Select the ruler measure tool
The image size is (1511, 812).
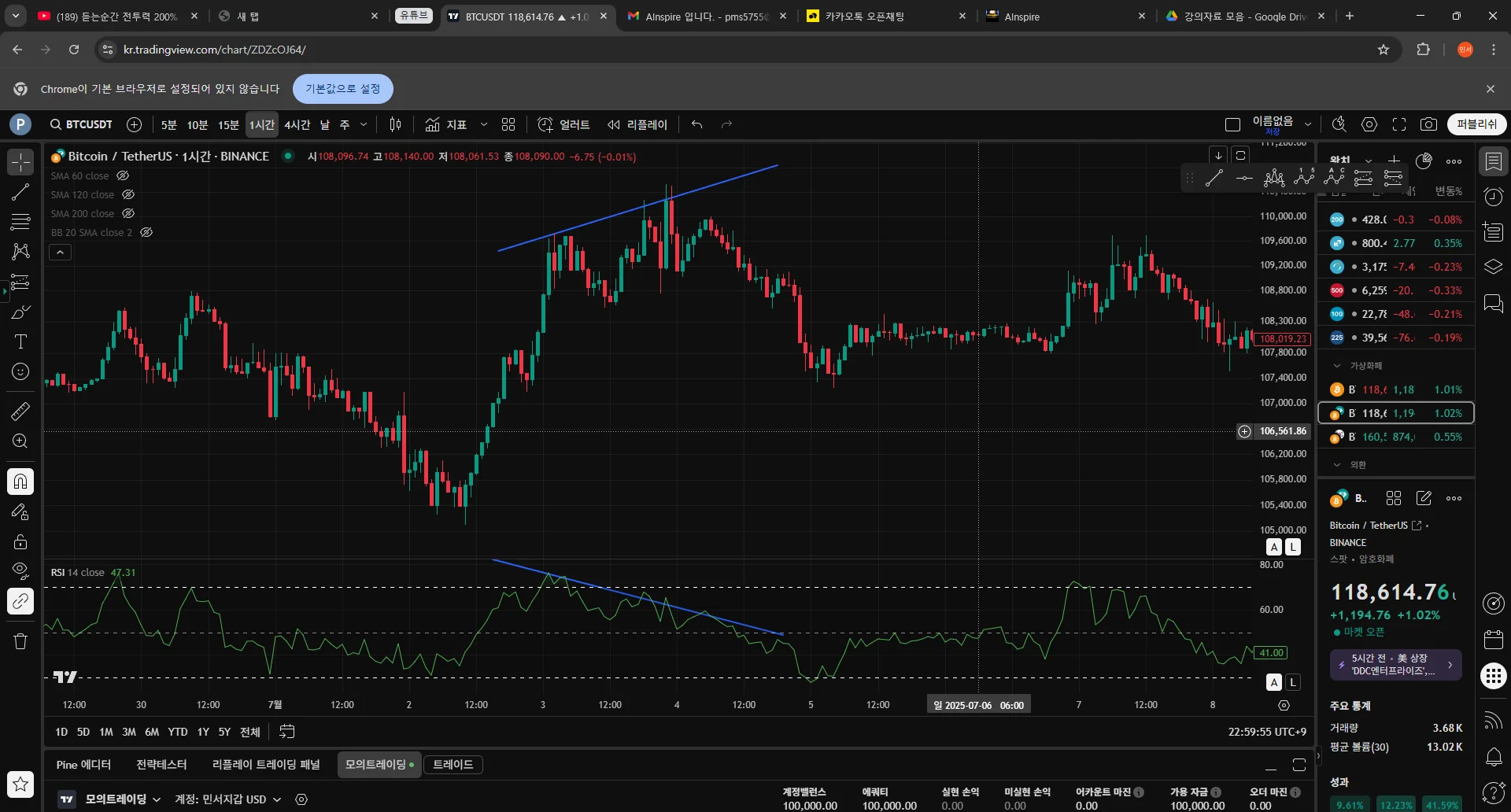click(20, 411)
